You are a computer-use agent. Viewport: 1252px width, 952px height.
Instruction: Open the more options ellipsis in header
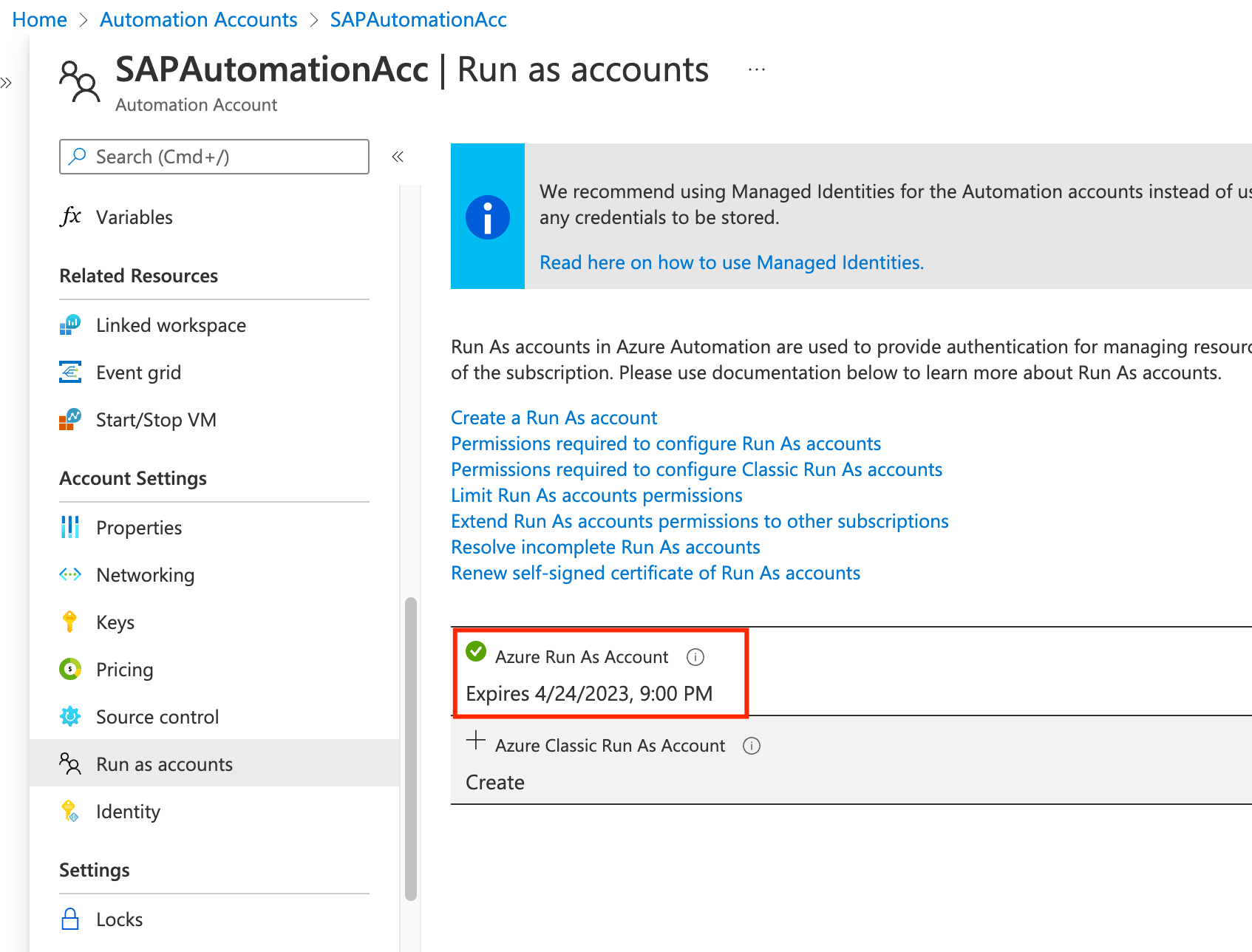[757, 69]
